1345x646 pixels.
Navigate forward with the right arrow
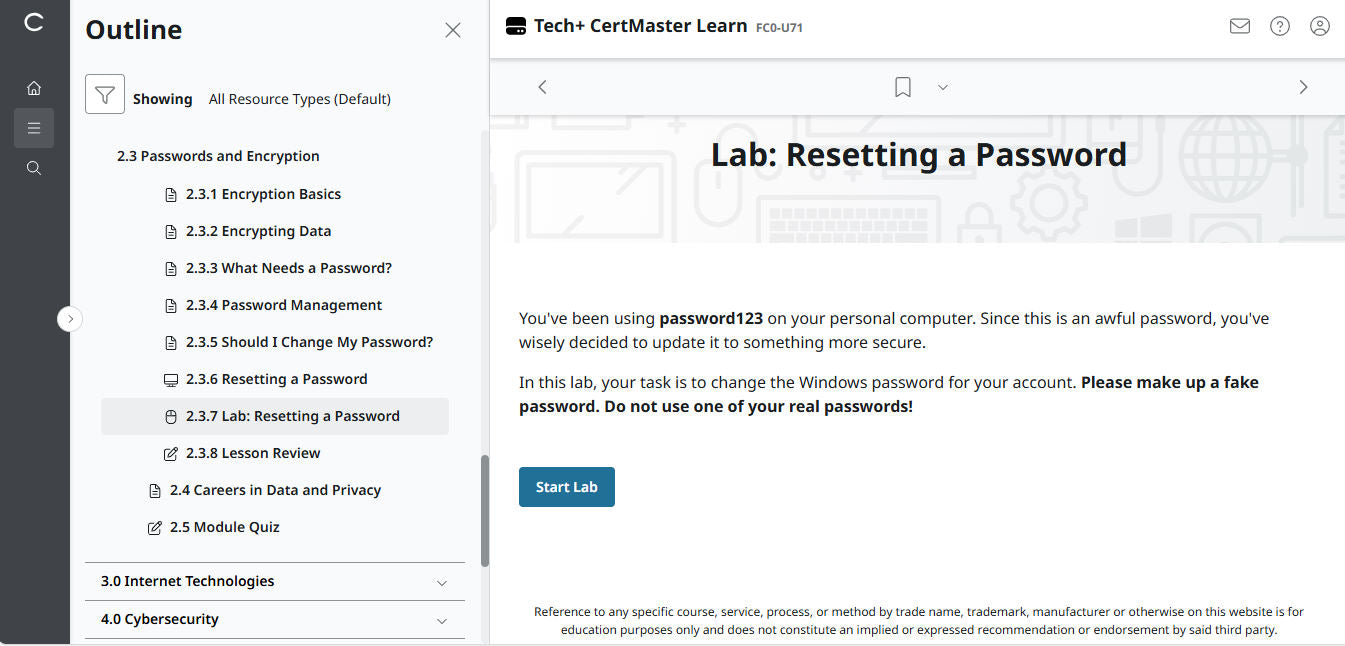[1303, 87]
